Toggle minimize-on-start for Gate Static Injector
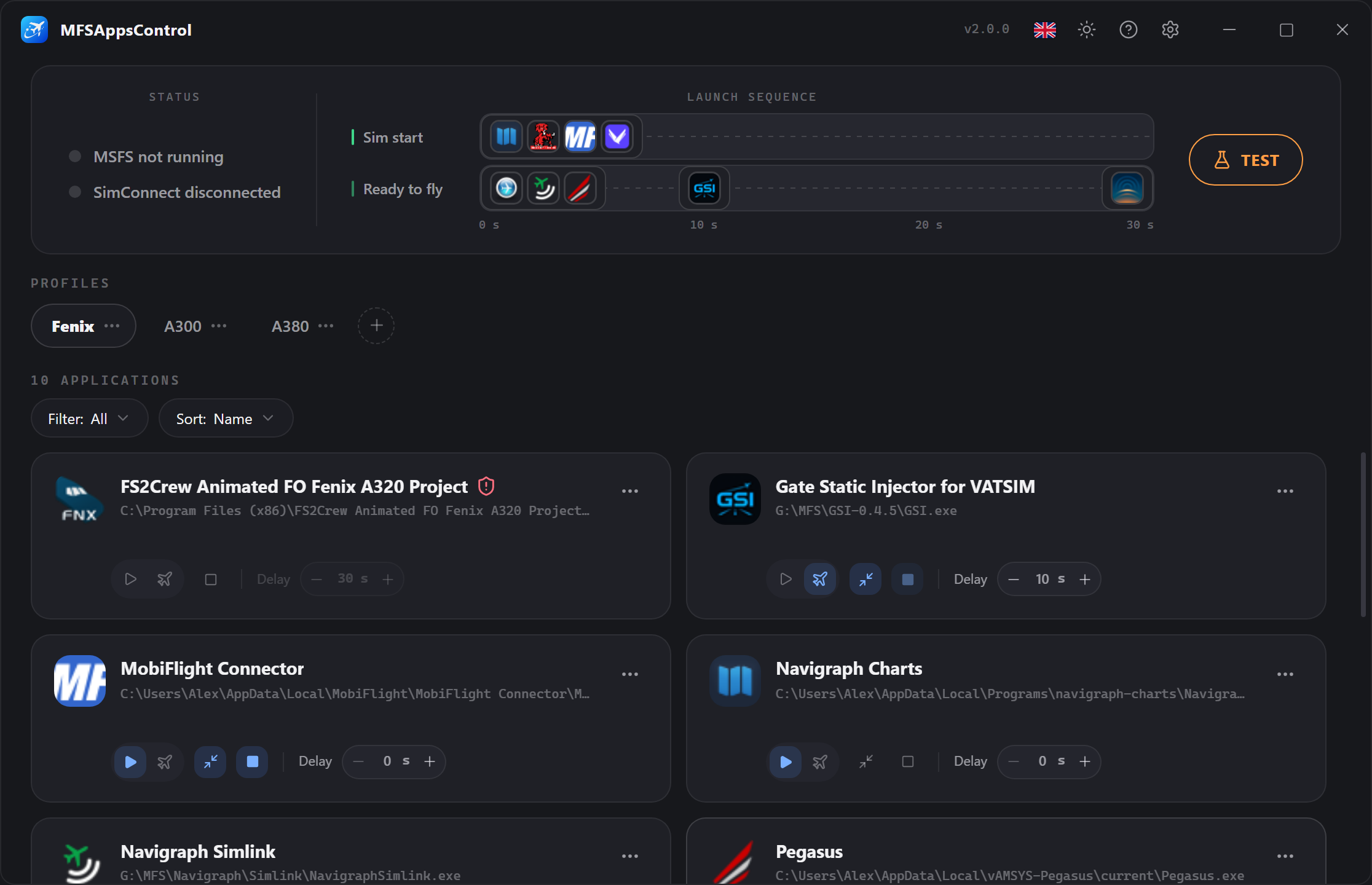Viewport: 1372px width, 885px height. tap(865, 579)
